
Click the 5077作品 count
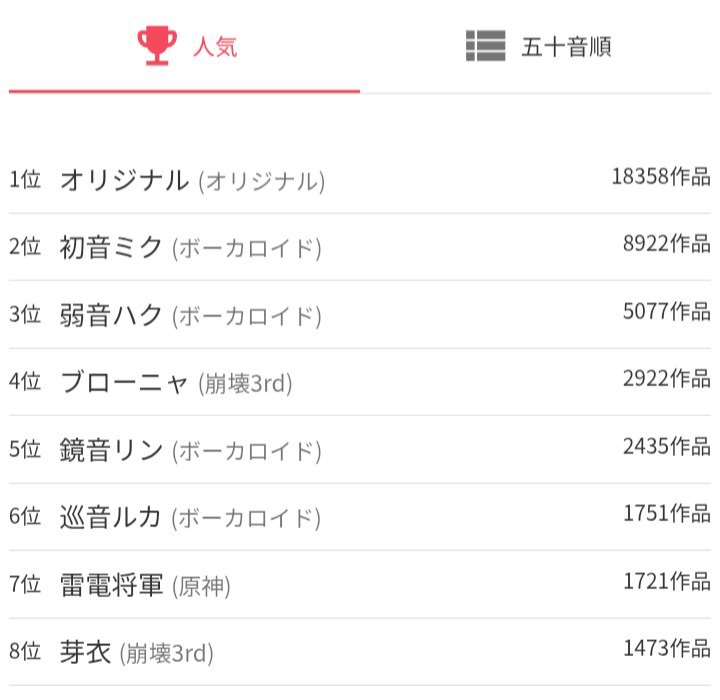pyautogui.click(x=666, y=312)
